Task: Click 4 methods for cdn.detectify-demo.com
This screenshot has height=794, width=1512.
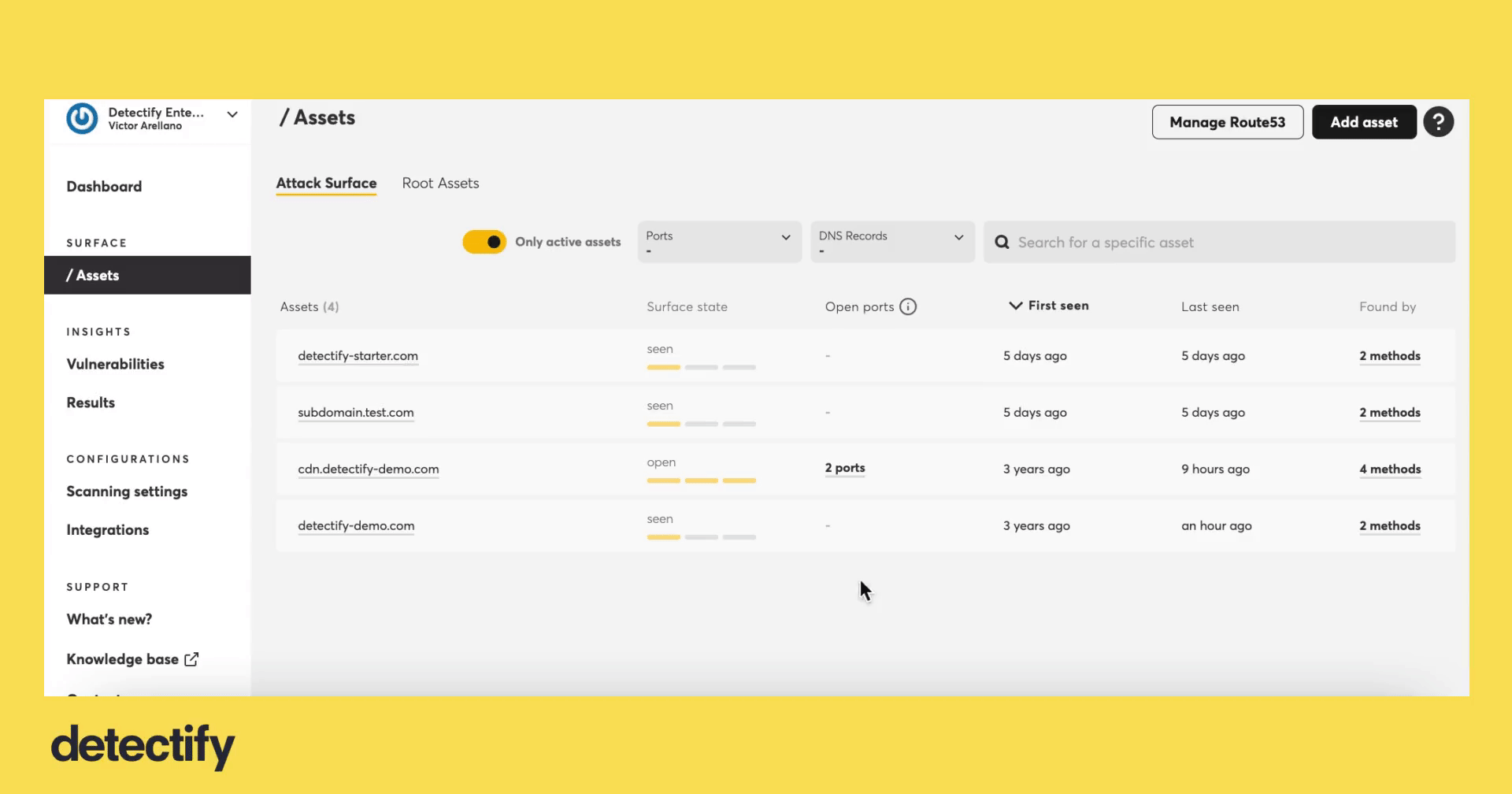Action: click(1390, 469)
